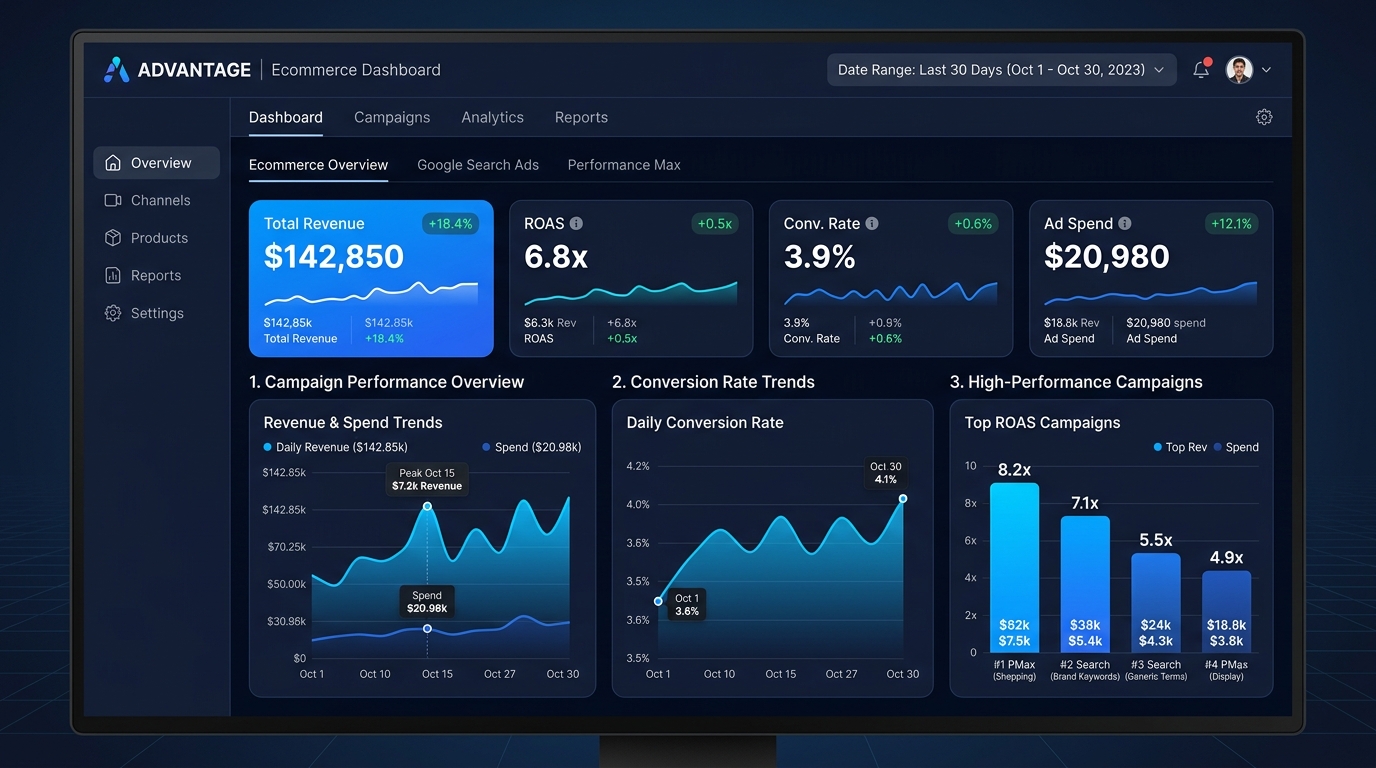Open dashboard settings gear icon

pyautogui.click(x=1264, y=117)
